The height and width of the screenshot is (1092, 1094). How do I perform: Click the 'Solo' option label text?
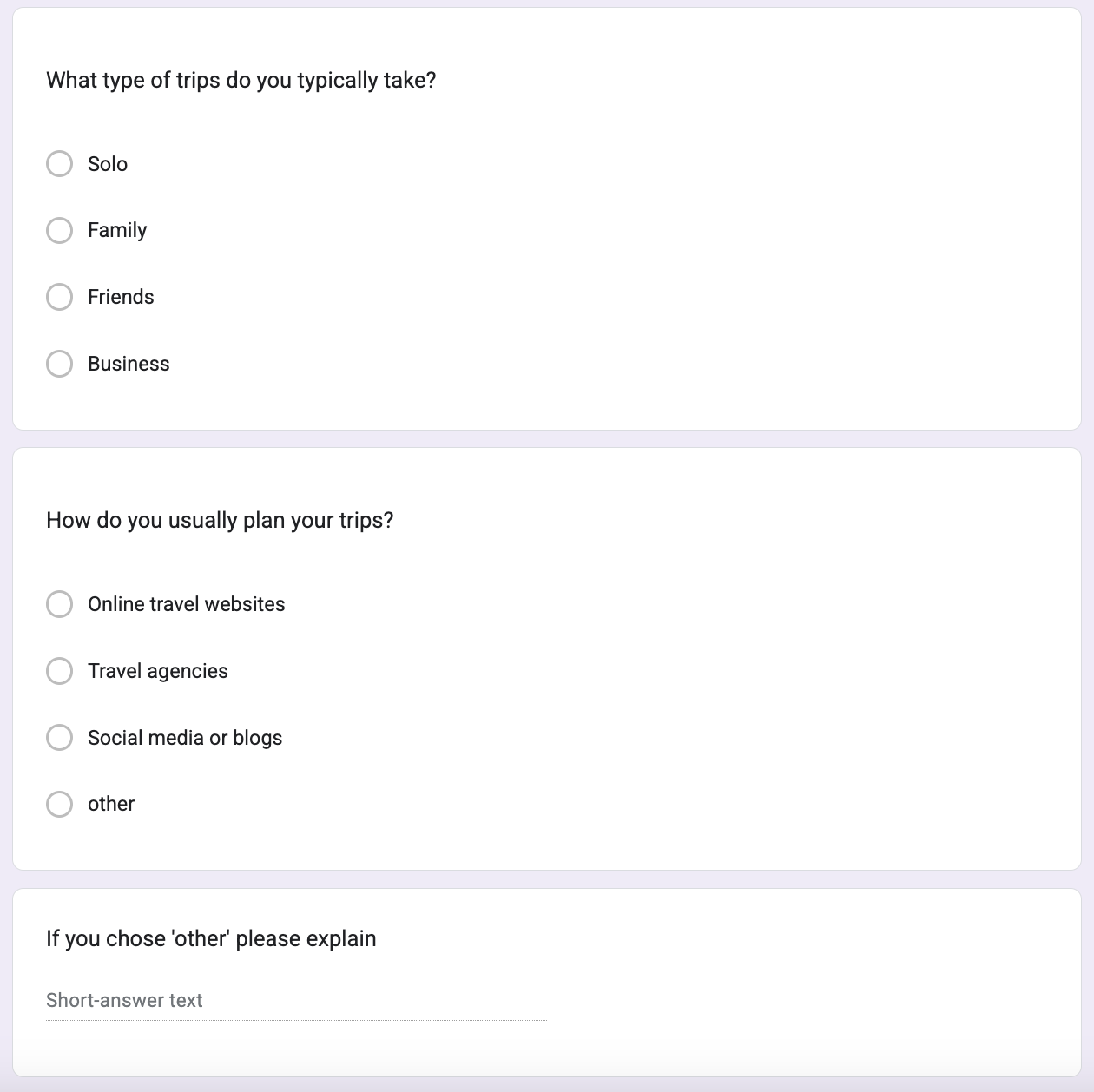click(x=108, y=164)
